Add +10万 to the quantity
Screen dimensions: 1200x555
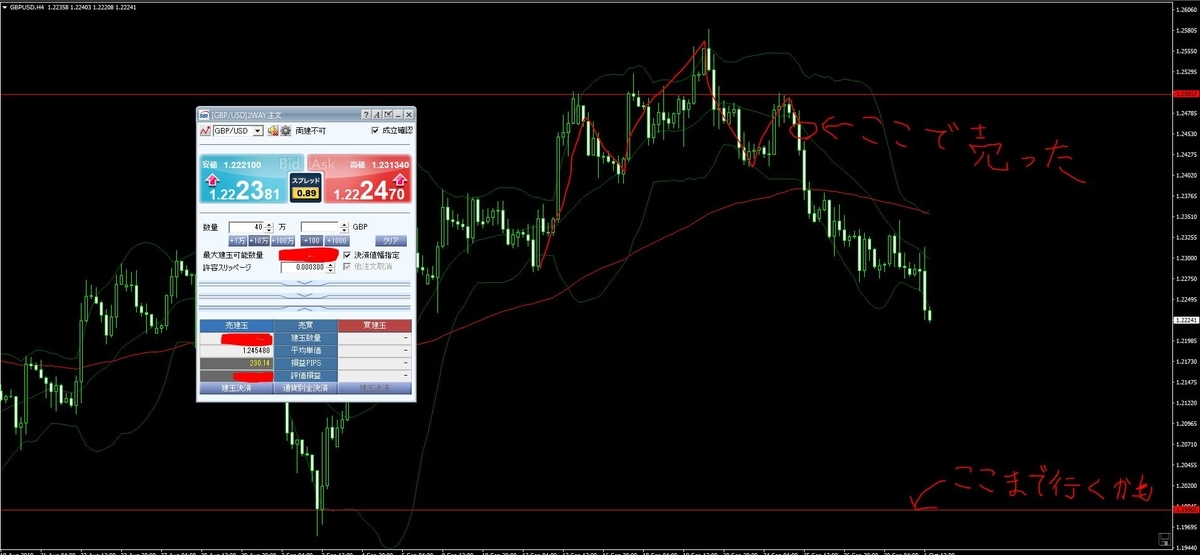[x=258, y=241]
